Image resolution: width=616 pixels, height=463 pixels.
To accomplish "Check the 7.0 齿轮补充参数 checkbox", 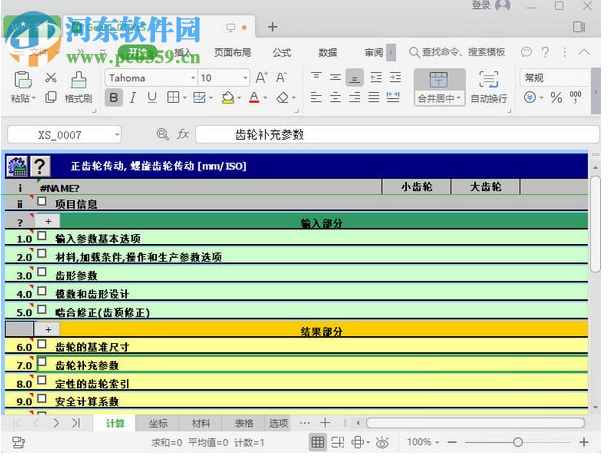I will pos(42,362).
